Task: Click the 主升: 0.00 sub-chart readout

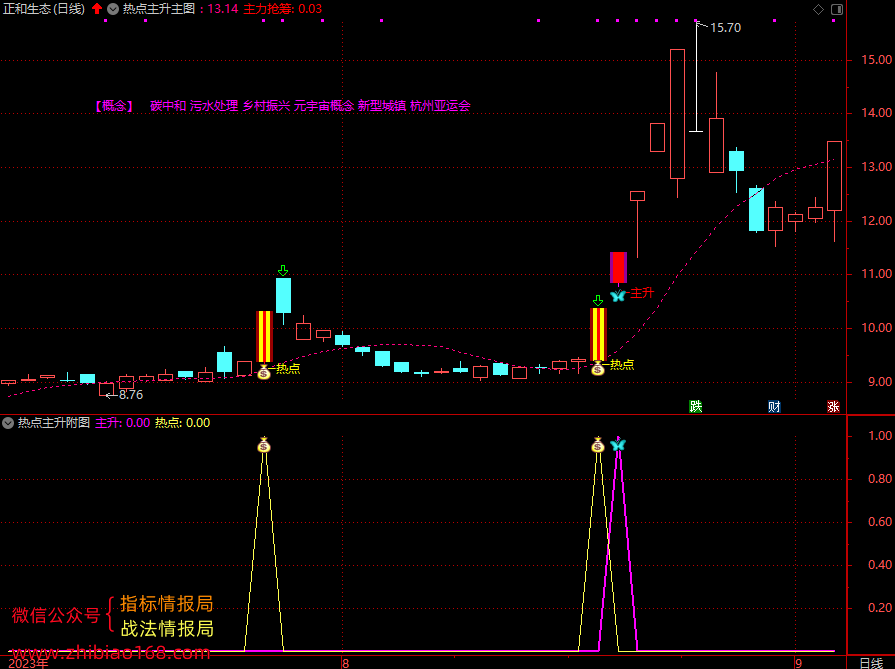Action: (x=122, y=423)
